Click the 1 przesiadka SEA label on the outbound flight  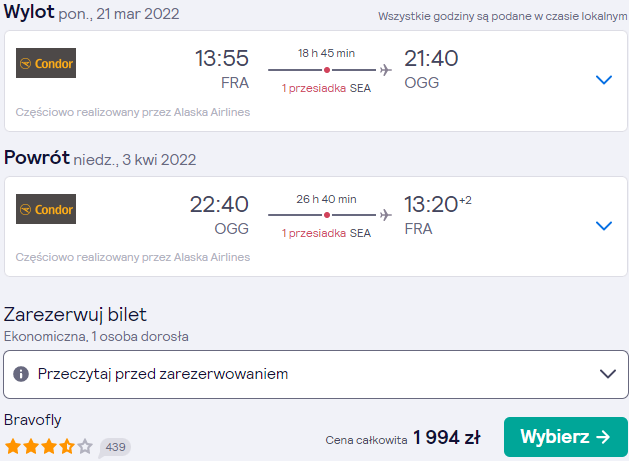pos(326,88)
